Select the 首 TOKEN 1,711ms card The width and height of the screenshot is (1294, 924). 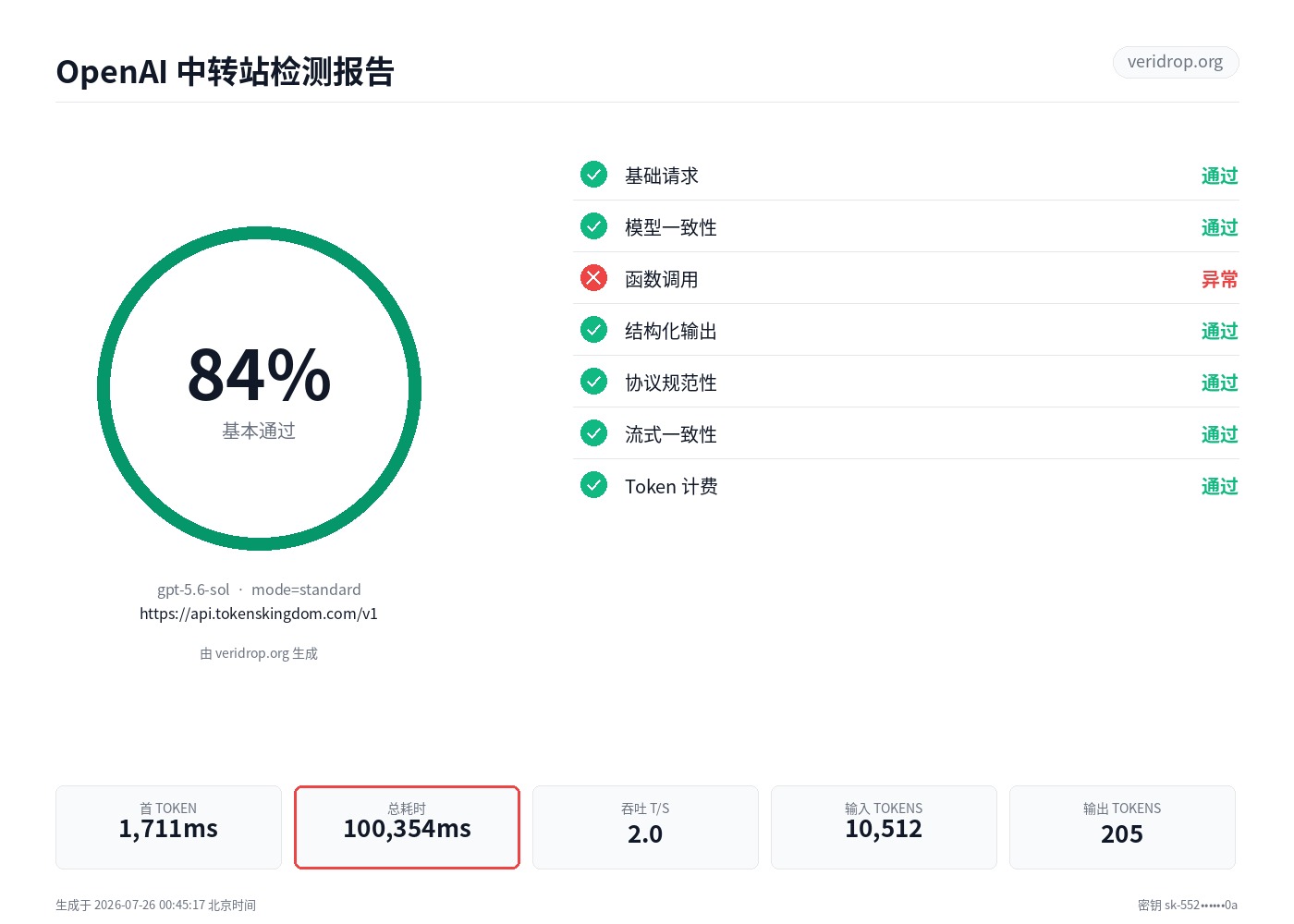point(168,827)
